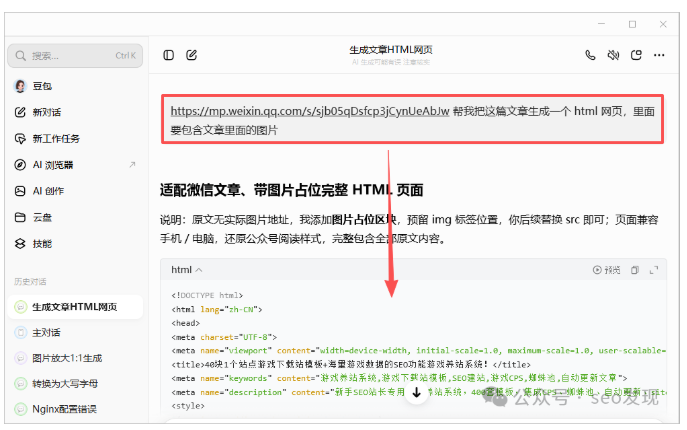Click the <title> code line

click(x=351, y=364)
